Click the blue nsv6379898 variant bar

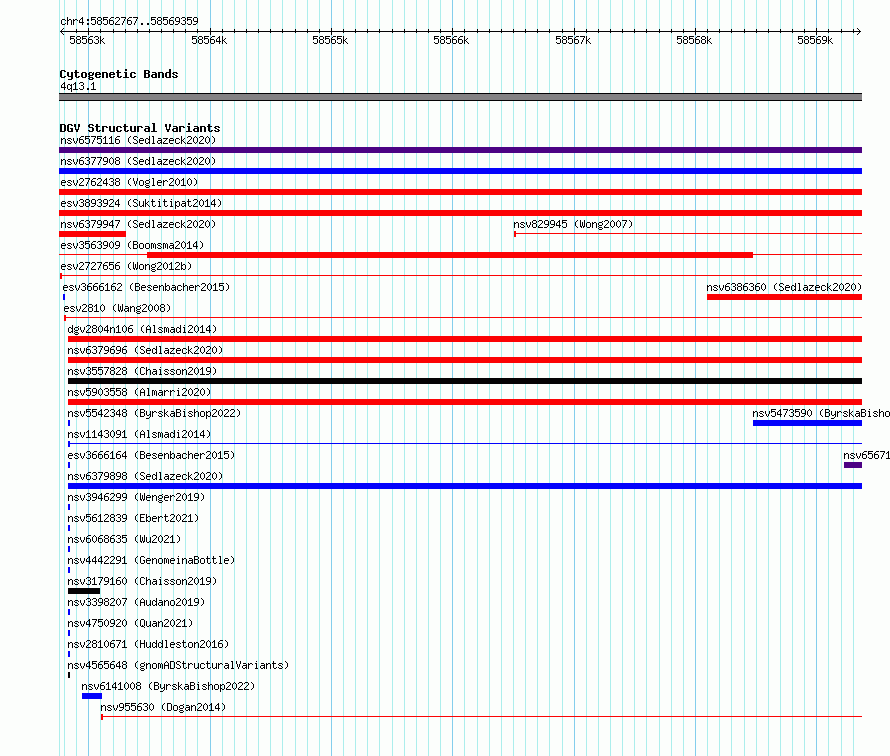pyautogui.click(x=465, y=486)
